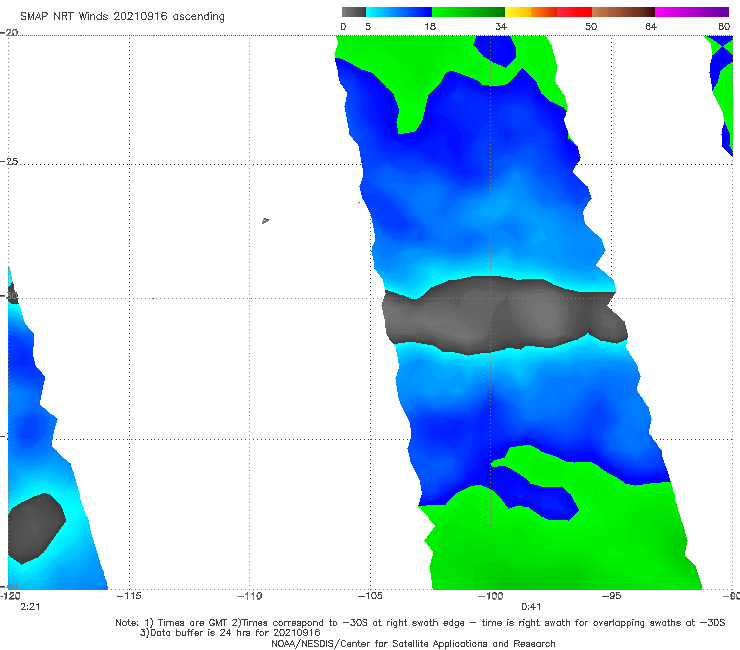Click the longitude label '-100'
This screenshot has height=650, width=740.
490,596
